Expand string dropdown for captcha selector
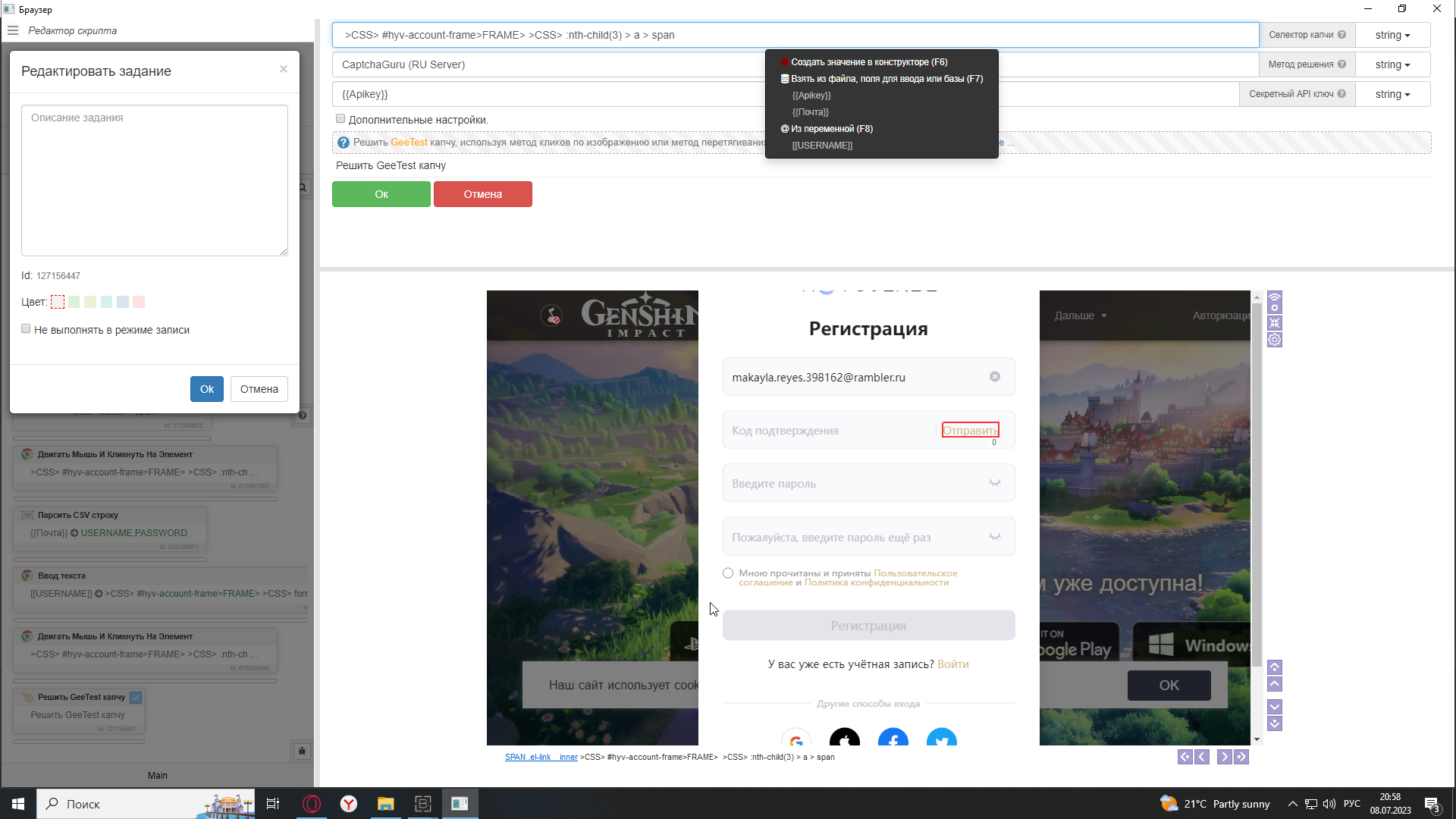The image size is (1456, 819). [1392, 35]
